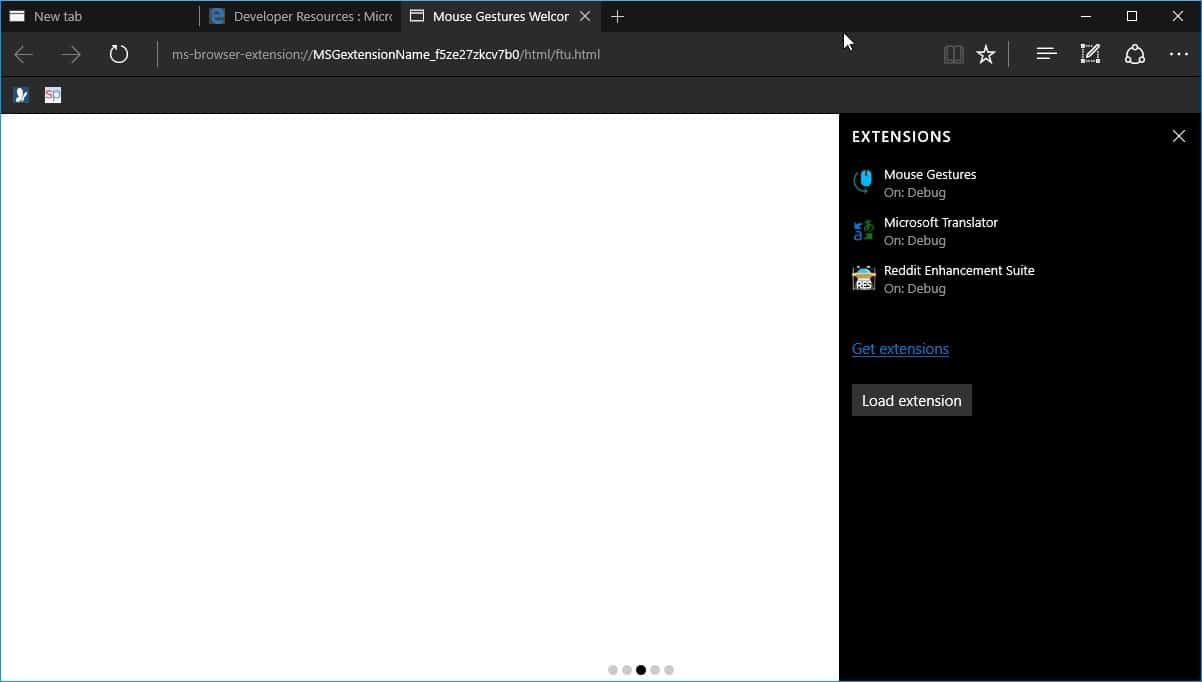Open Reading view in the toolbar

(953, 54)
